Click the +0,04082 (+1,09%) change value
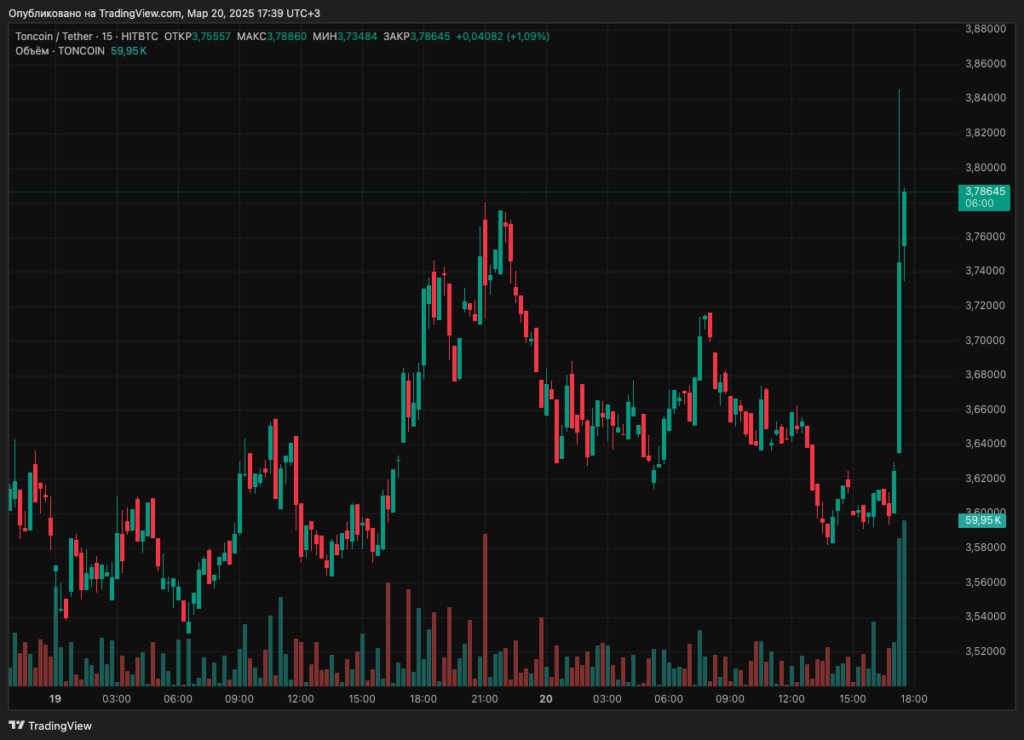1024x740 pixels. (502, 36)
